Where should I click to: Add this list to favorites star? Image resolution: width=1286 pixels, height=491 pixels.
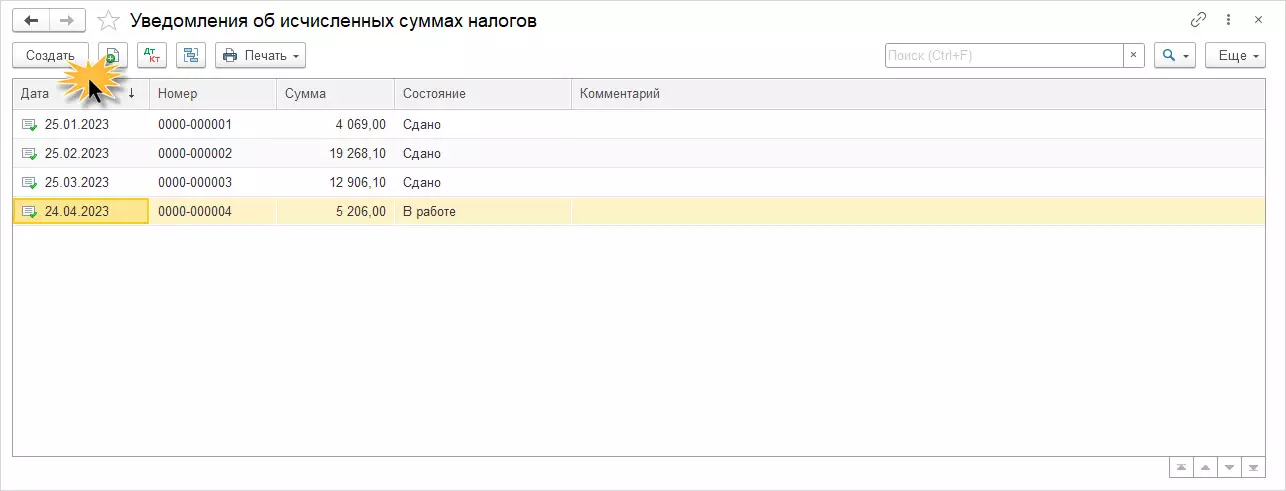click(109, 21)
